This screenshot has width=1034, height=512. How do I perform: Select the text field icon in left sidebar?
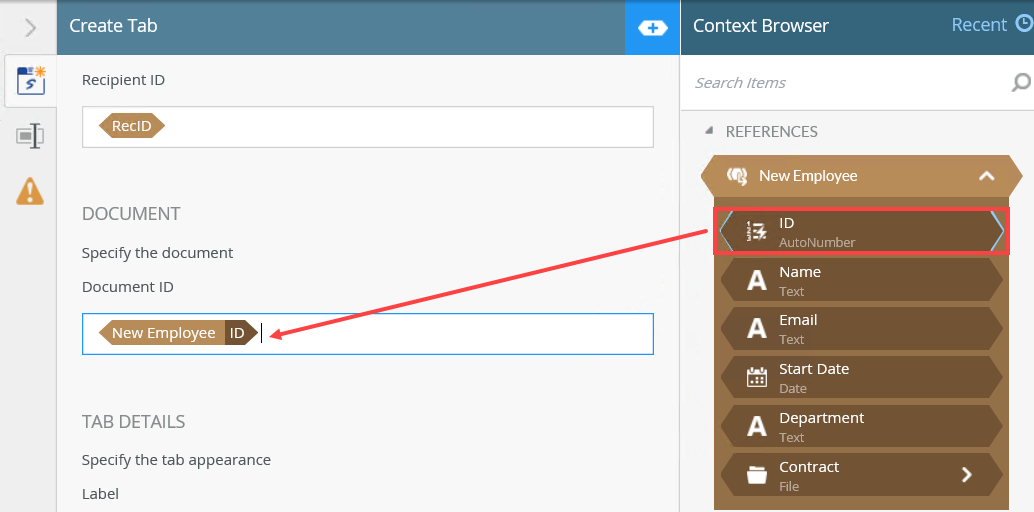(x=30, y=136)
